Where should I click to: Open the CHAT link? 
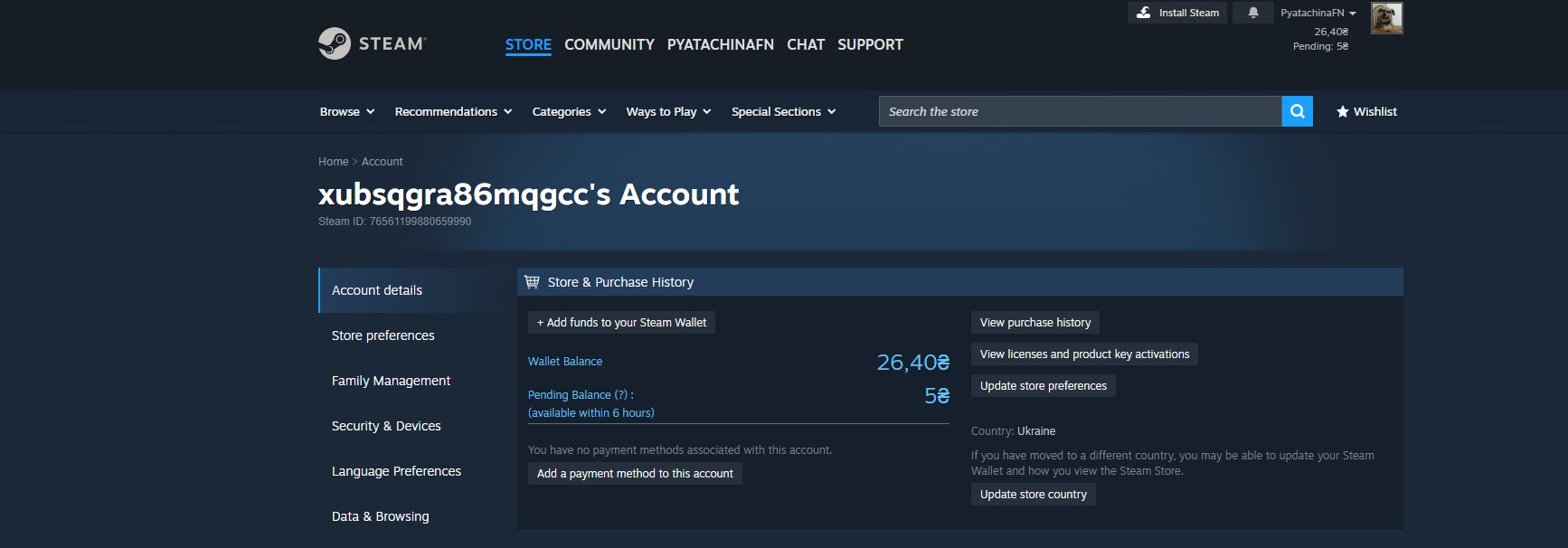coord(806,44)
